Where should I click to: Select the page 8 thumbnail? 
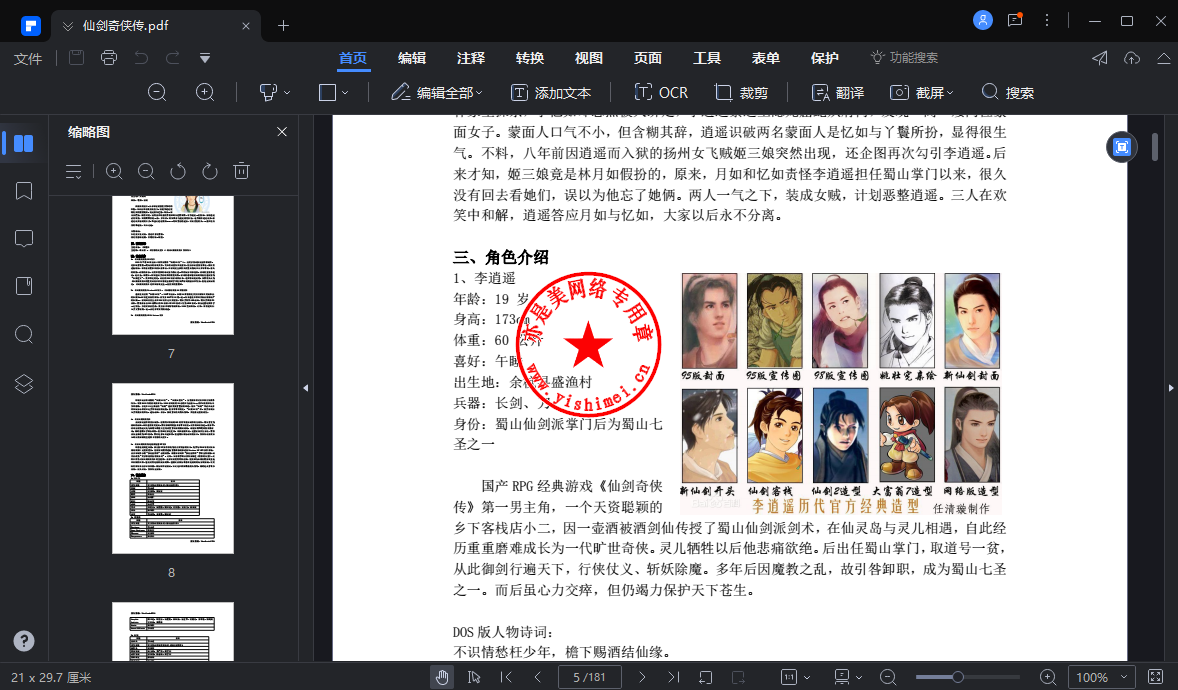[x=173, y=468]
